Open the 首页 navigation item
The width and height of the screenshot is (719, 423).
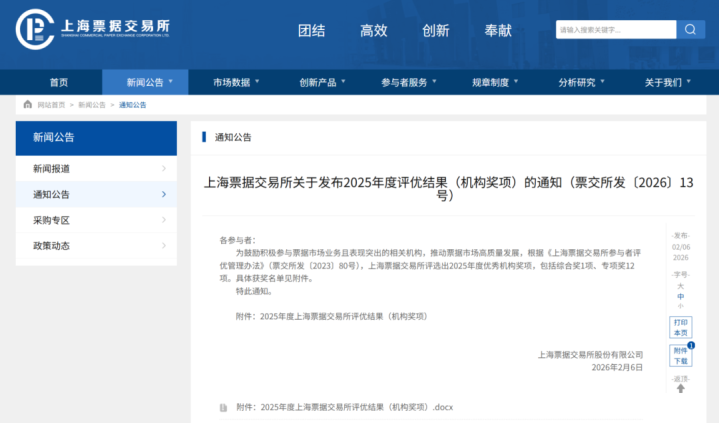(59, 82)
